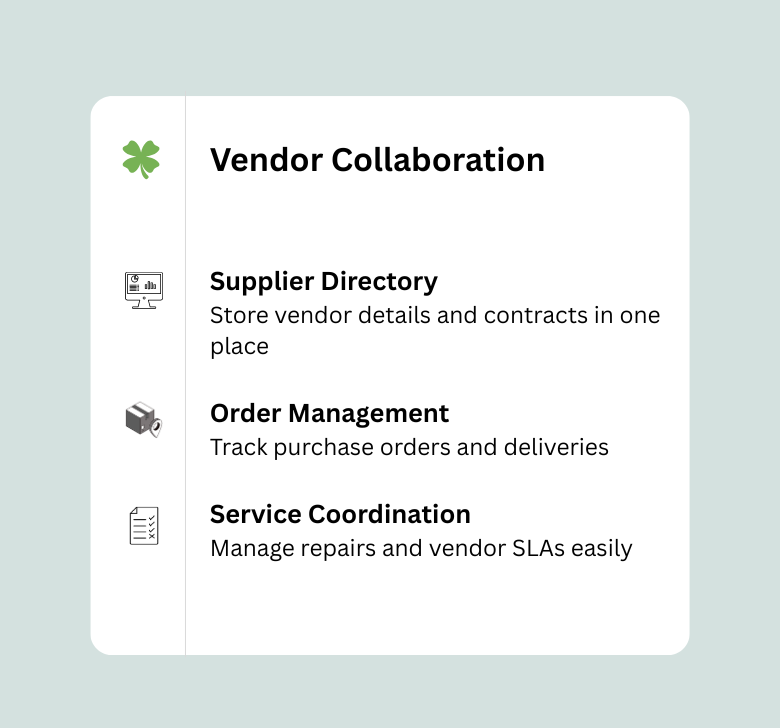Click the word "place" under Supplier Directory
This screenshot has height=728, width=780.
pyautogui.click(x=239, y=347)
